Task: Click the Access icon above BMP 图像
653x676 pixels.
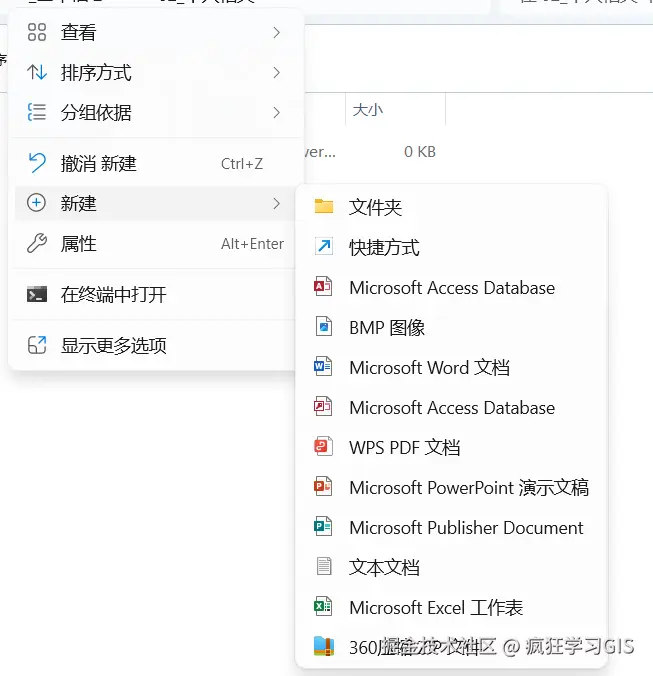Action: point(323,287)
